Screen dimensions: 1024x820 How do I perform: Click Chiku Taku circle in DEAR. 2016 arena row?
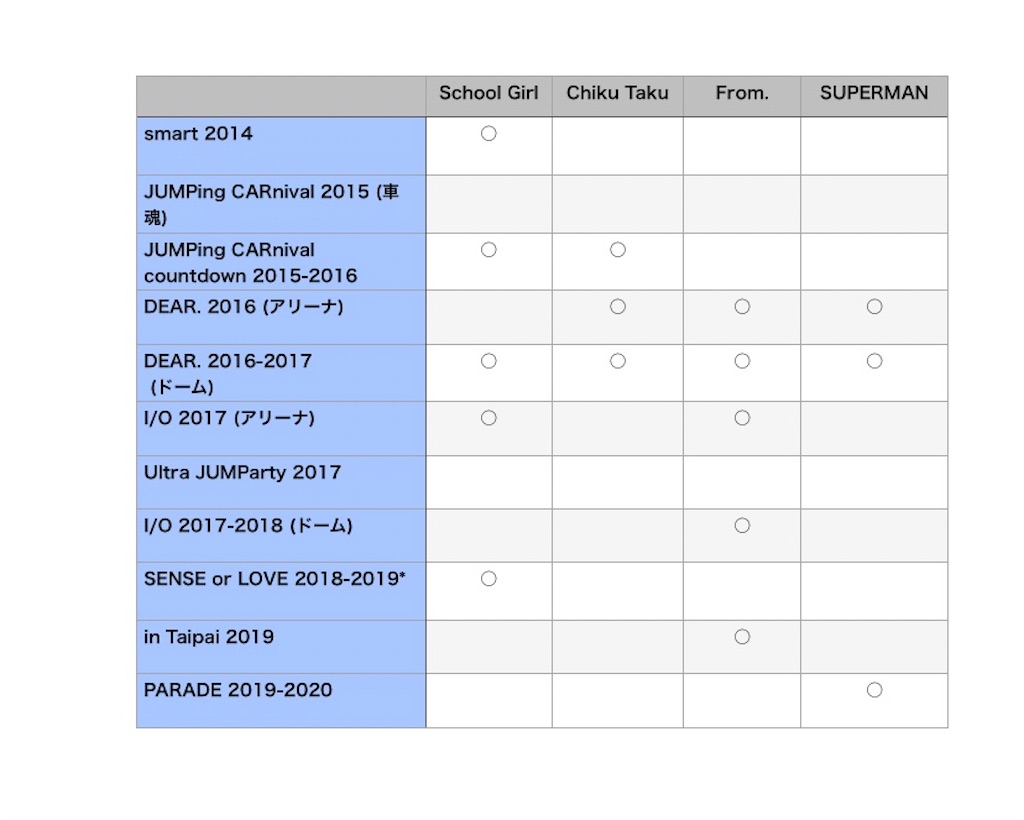[x=618, y=306]
